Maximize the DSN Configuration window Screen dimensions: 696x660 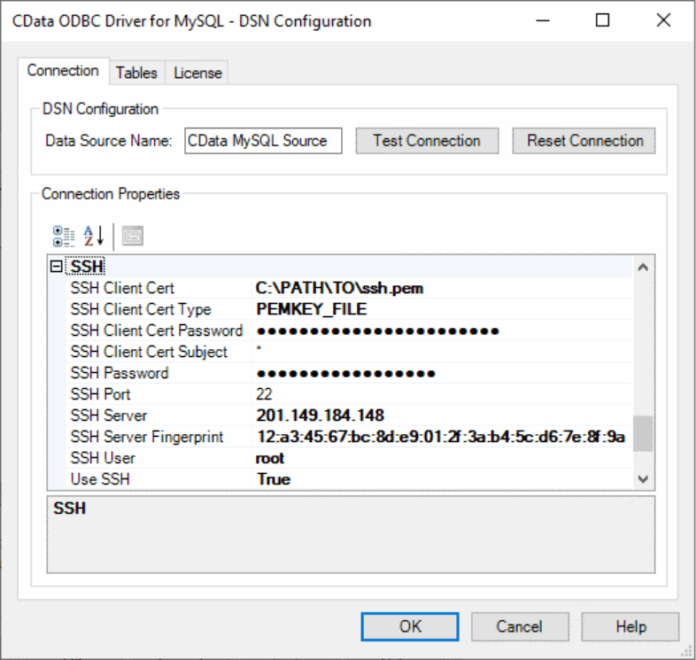(602, 20)
